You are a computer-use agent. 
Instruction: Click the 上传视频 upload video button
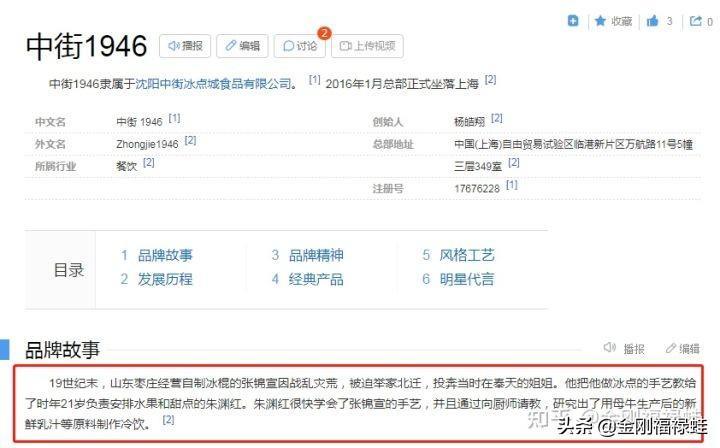tap(367, 46)
